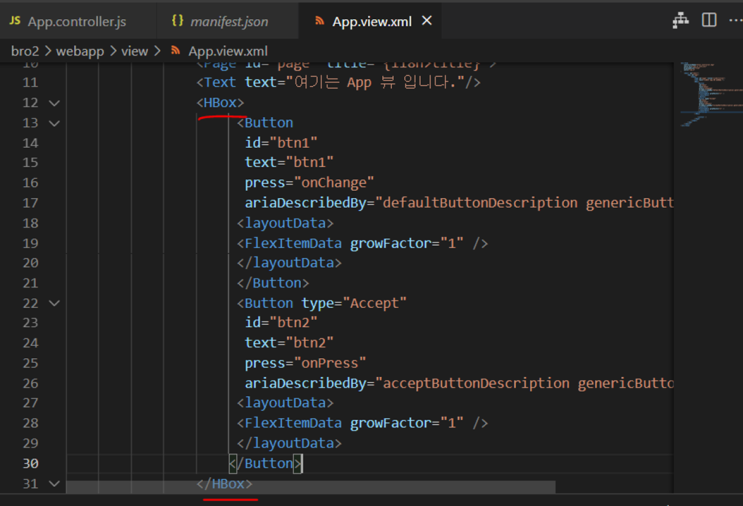Click the closing layoutData tag on line 29

coord(289,443)
